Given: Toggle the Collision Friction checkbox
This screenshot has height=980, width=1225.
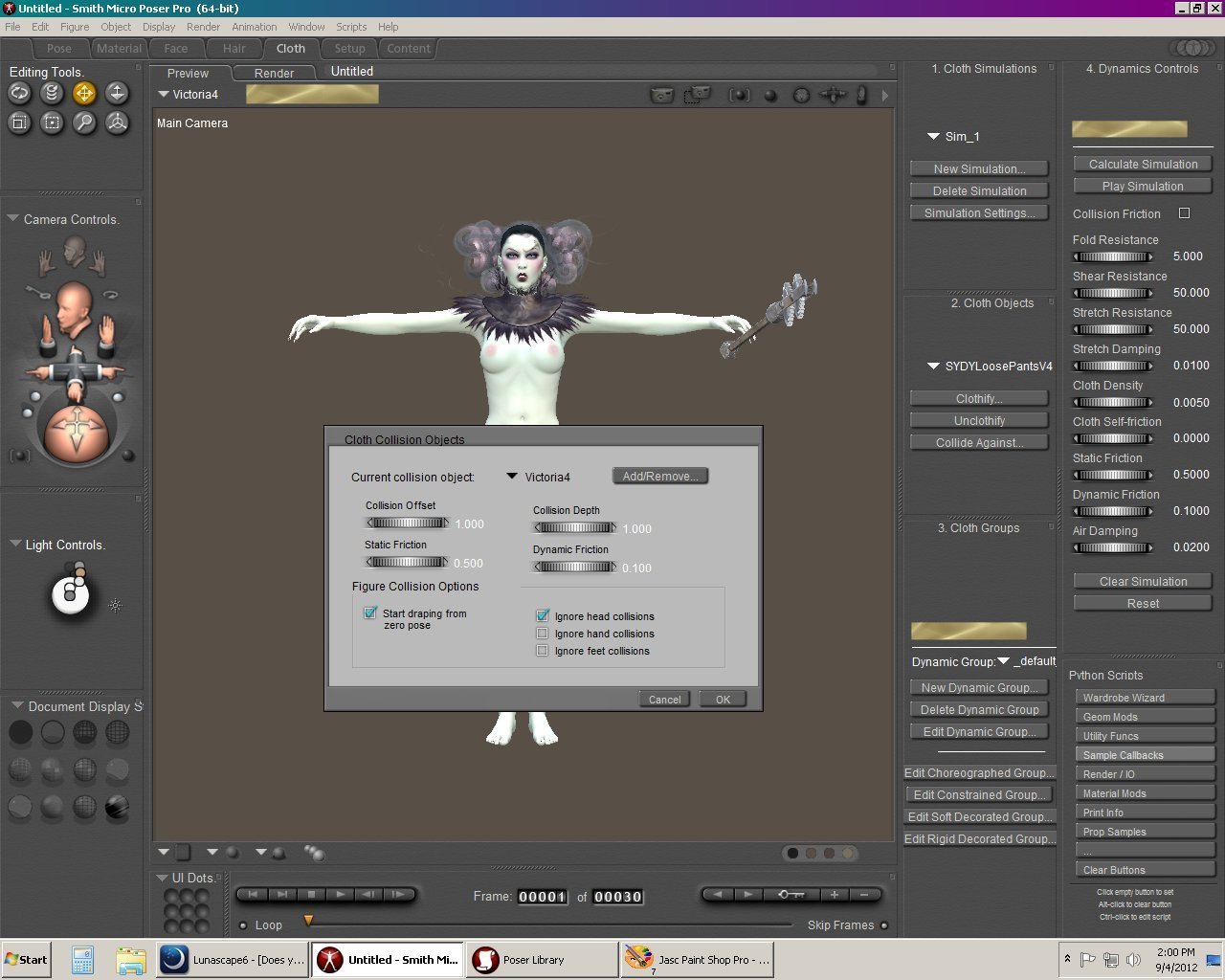Looking at the screenshot, I should point(1185,213).
